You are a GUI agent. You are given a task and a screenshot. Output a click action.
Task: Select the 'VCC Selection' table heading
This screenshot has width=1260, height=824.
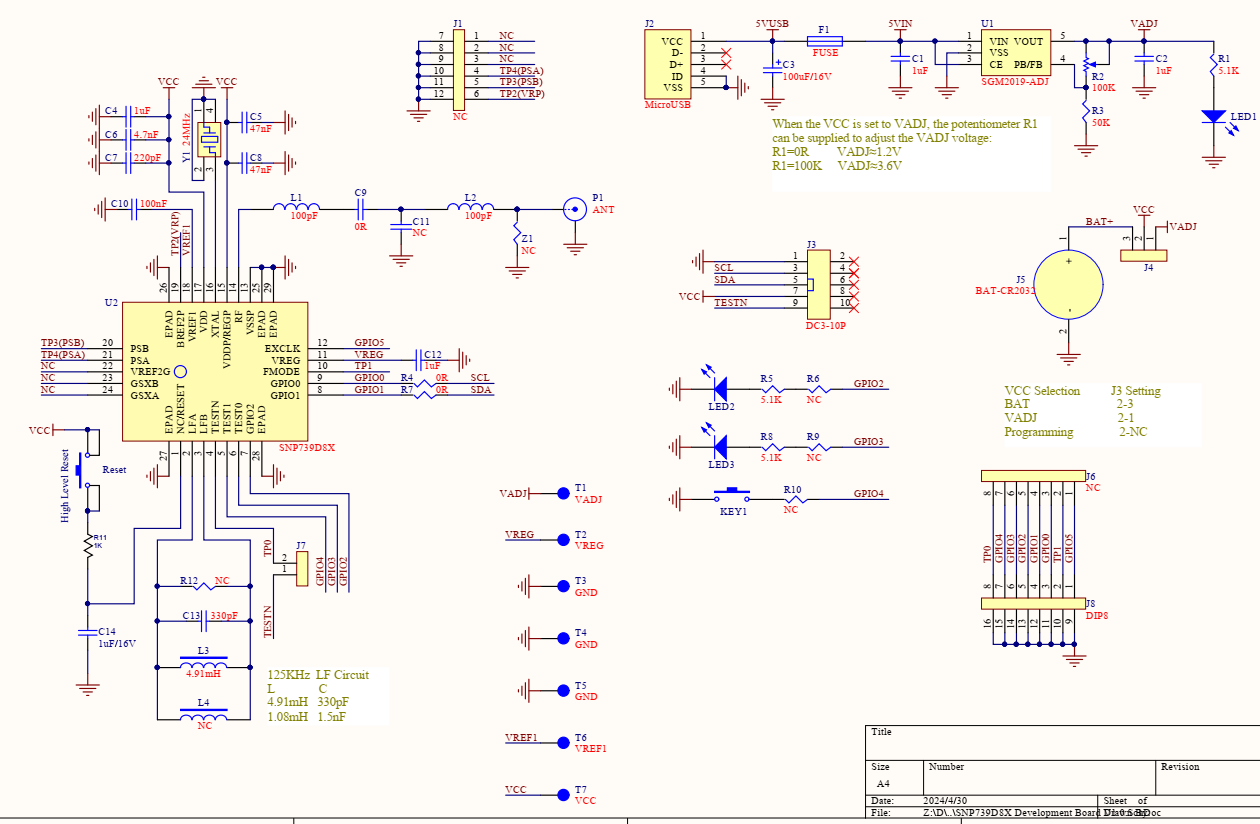(1042, 391)
